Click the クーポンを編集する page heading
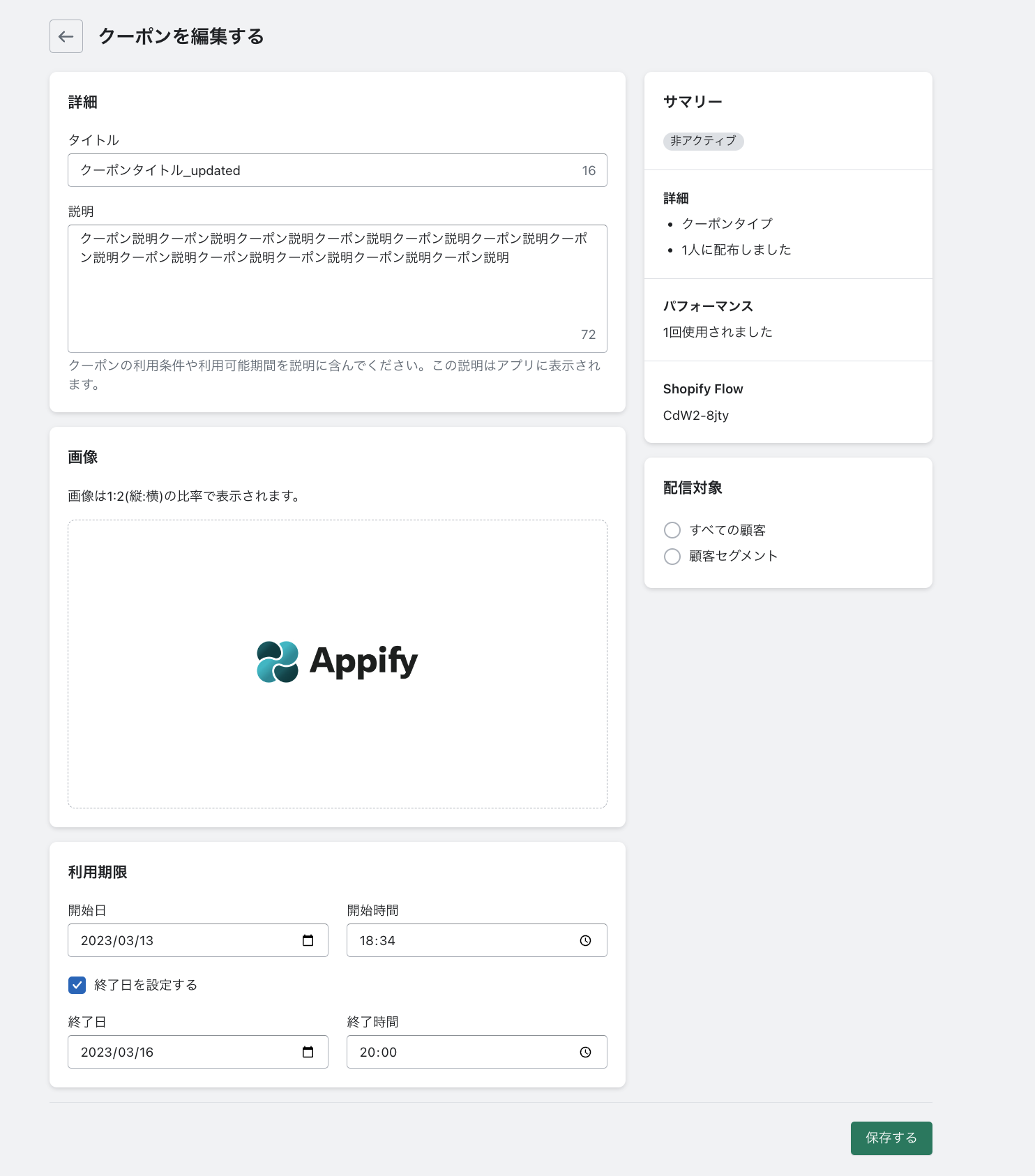 (181, 36)
